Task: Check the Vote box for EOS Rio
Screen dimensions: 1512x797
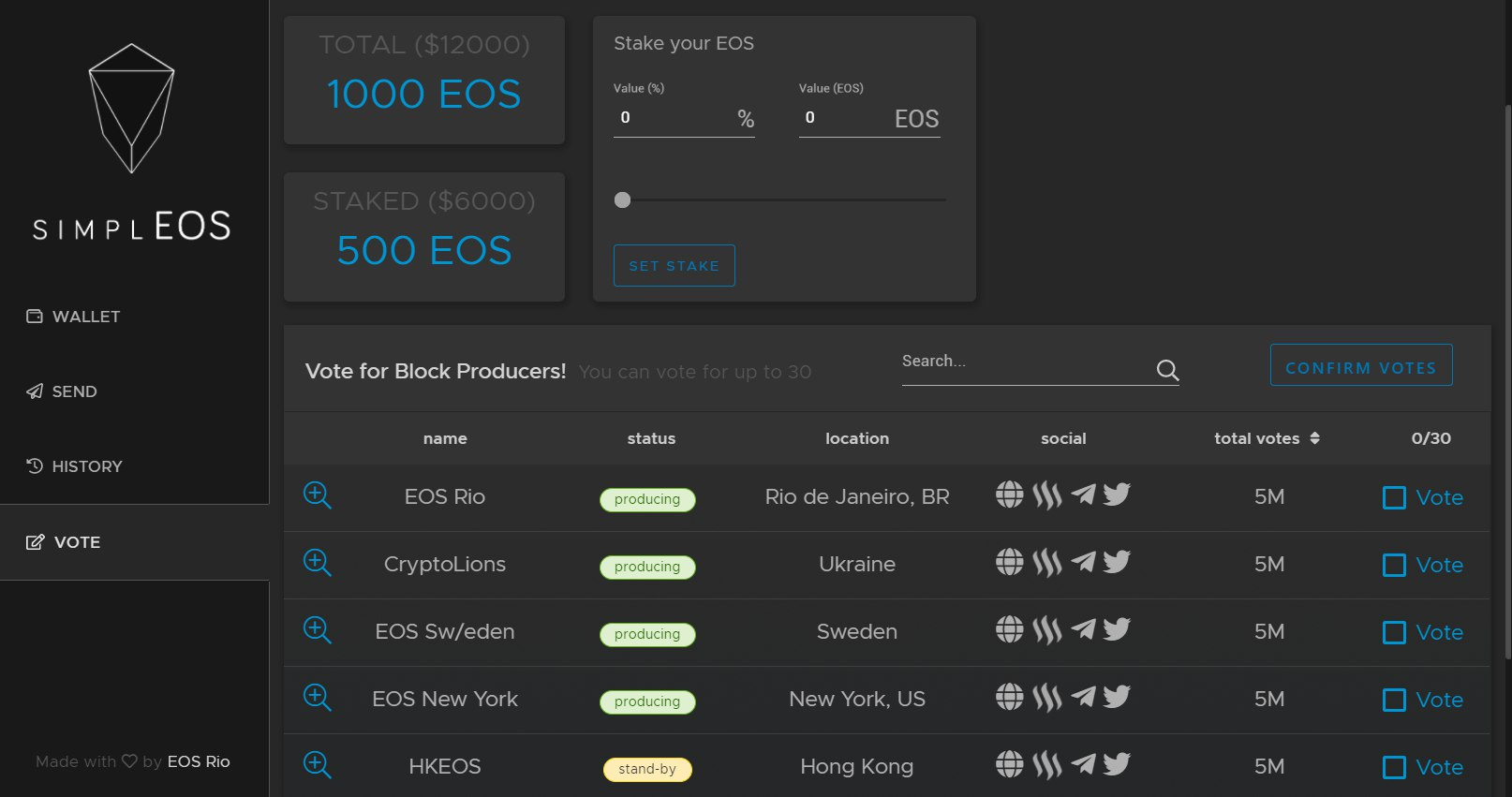Action: 1394,497
